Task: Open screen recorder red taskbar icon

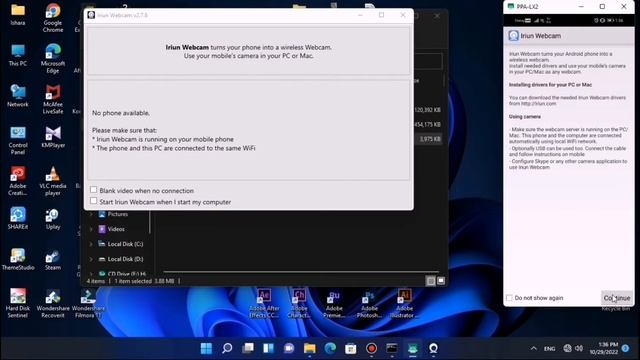Action: (x=371, y=348)
